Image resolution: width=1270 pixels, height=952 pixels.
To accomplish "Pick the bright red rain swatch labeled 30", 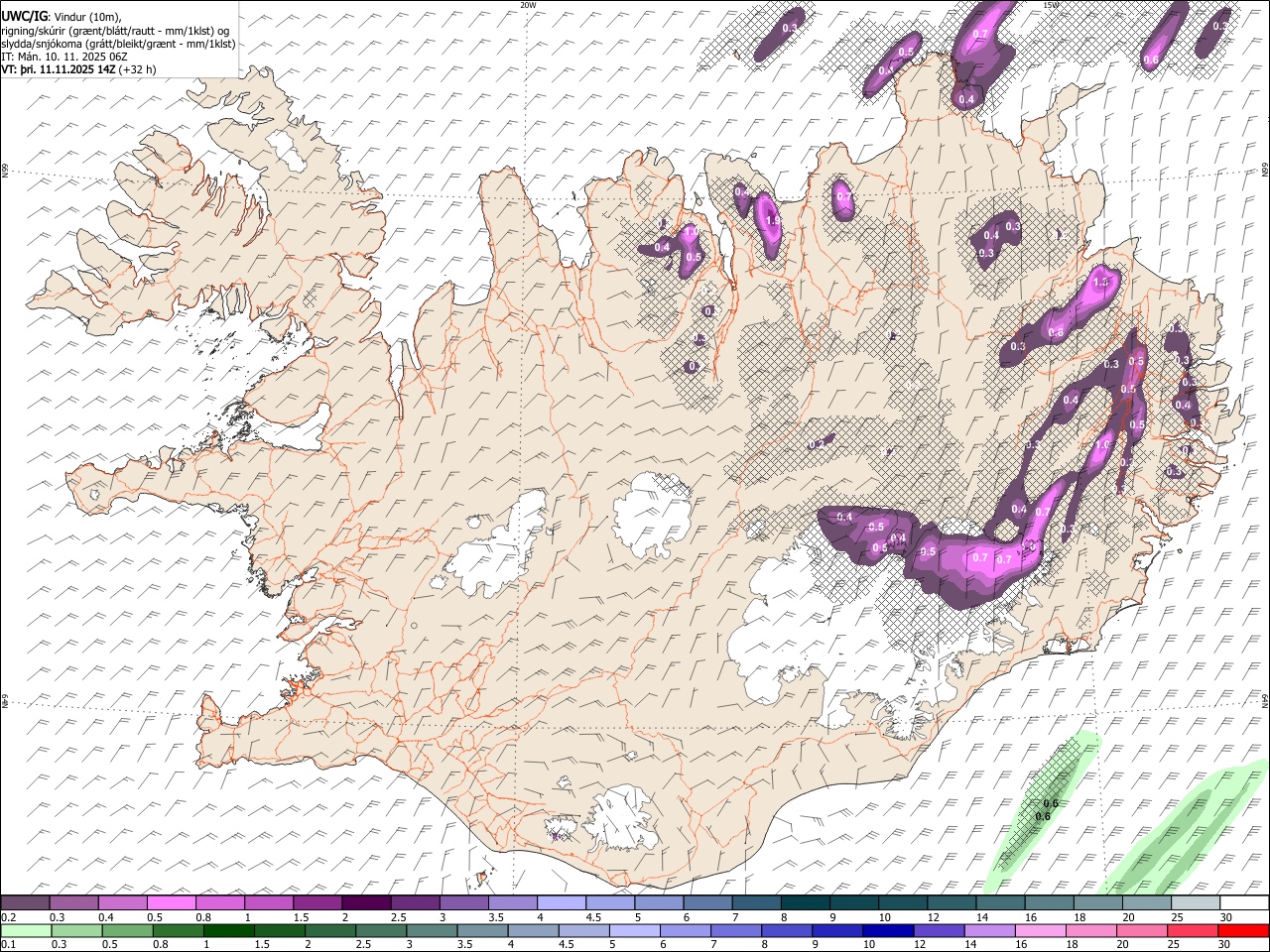I will pyautogui.click(x=1242, y=930).
